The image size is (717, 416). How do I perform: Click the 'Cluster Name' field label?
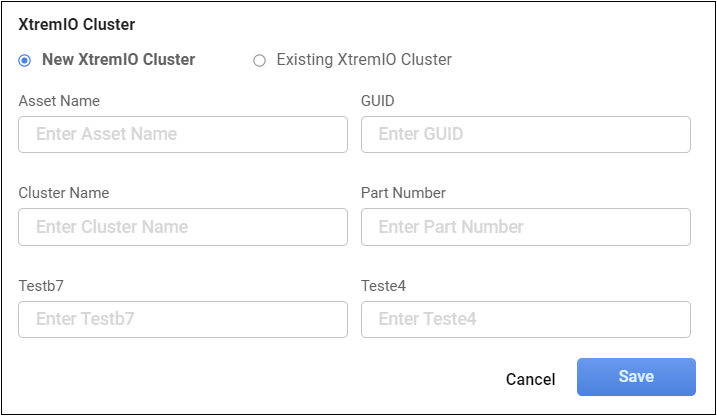(64, 193)
